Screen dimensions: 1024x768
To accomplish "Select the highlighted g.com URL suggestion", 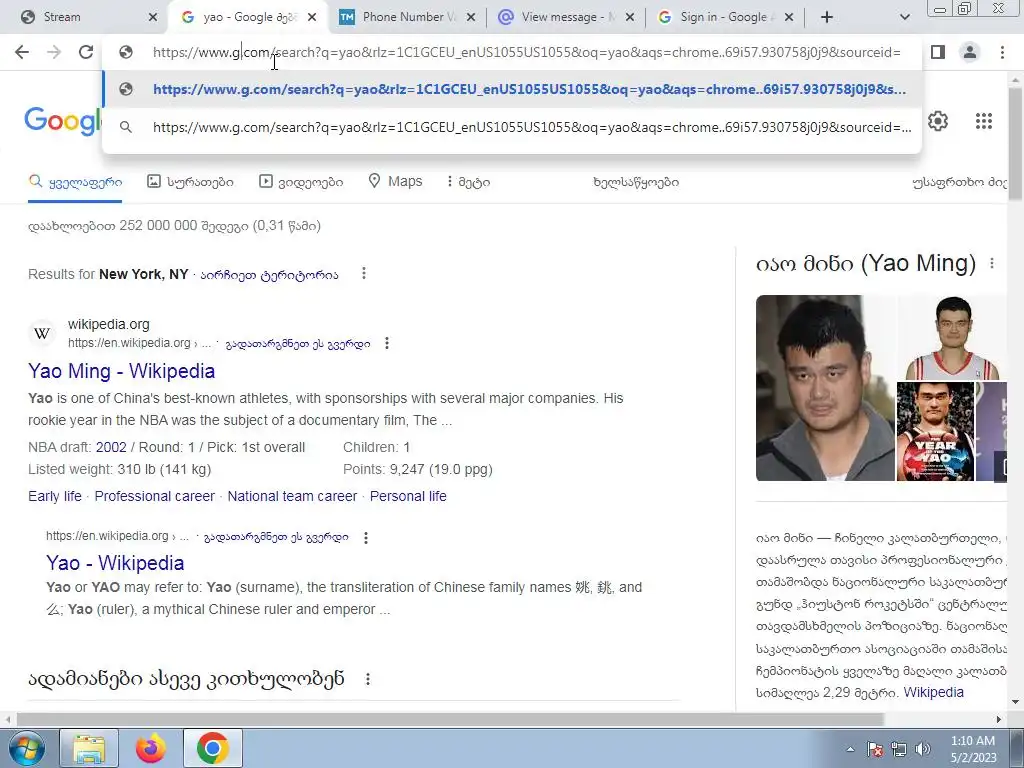I will pyautogui.click(x=512, y=89).
